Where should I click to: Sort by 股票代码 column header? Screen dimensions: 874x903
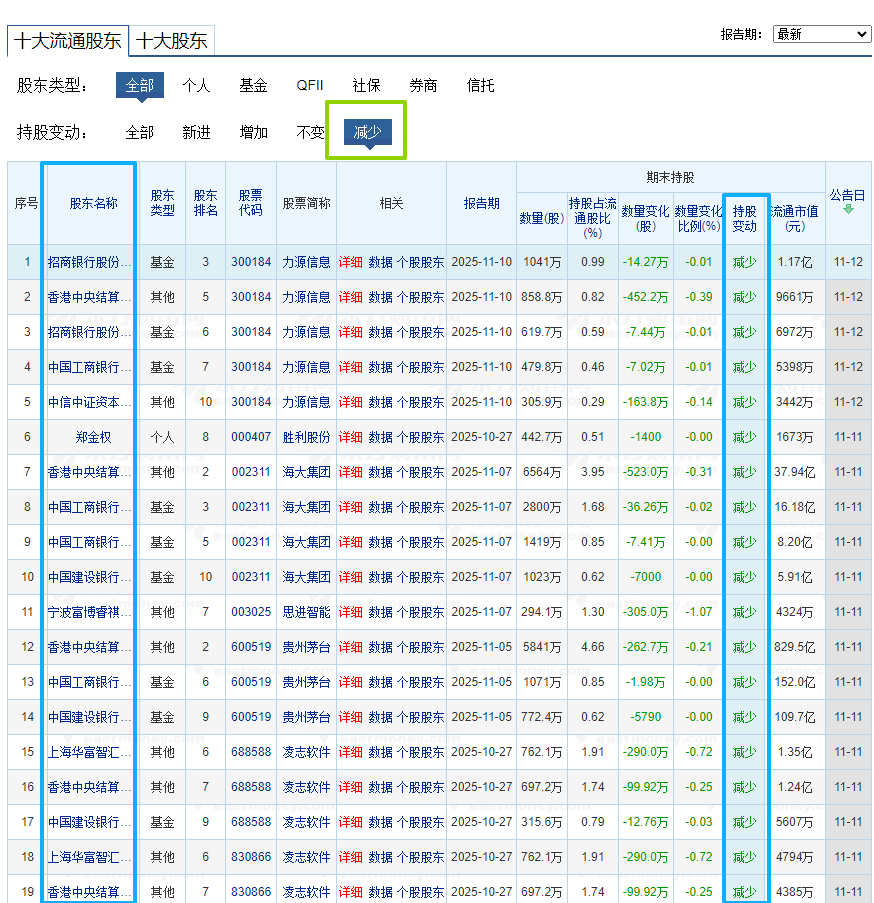tap(251, 203)
